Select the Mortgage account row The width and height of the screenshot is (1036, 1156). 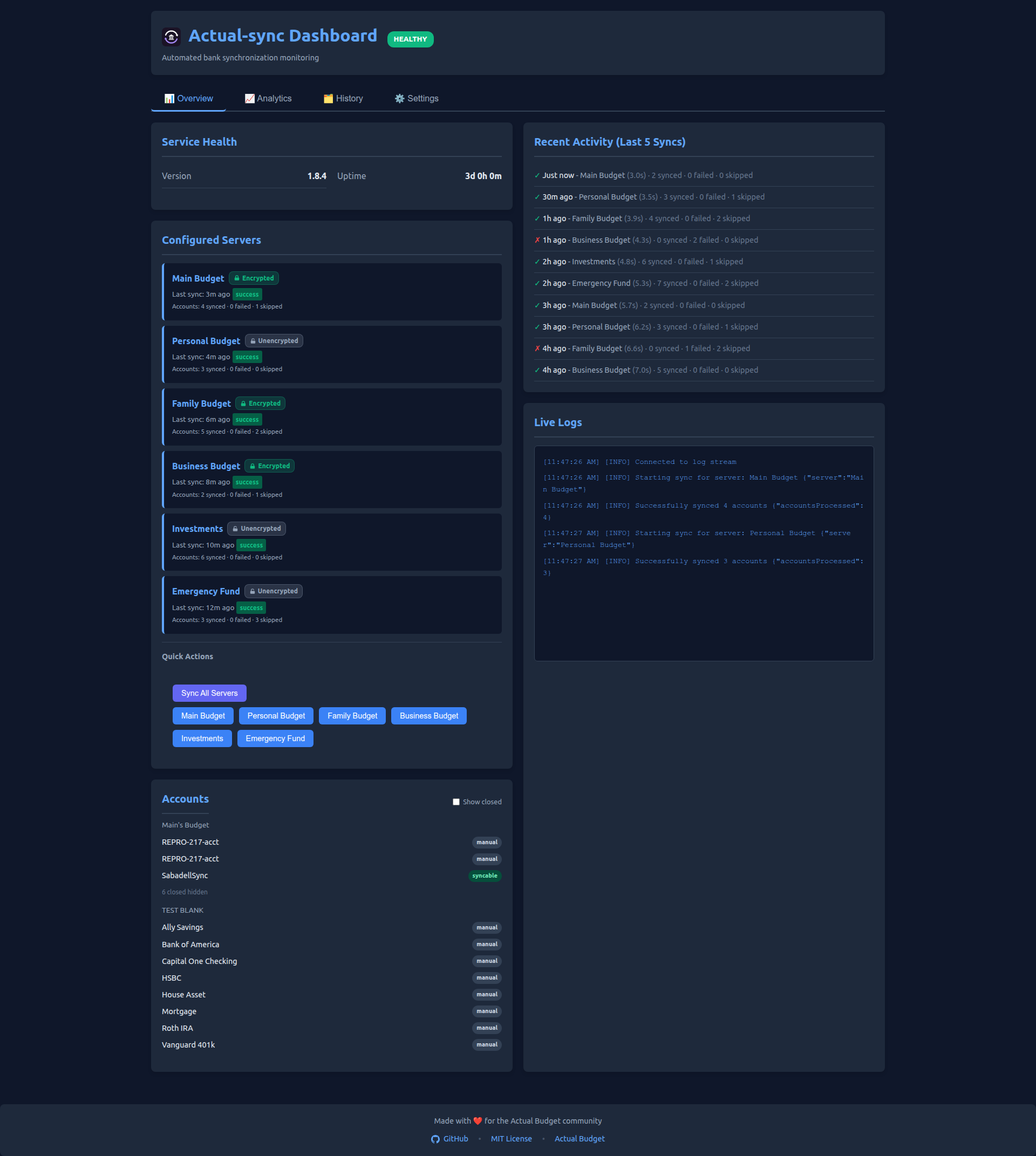point(332,1011)
